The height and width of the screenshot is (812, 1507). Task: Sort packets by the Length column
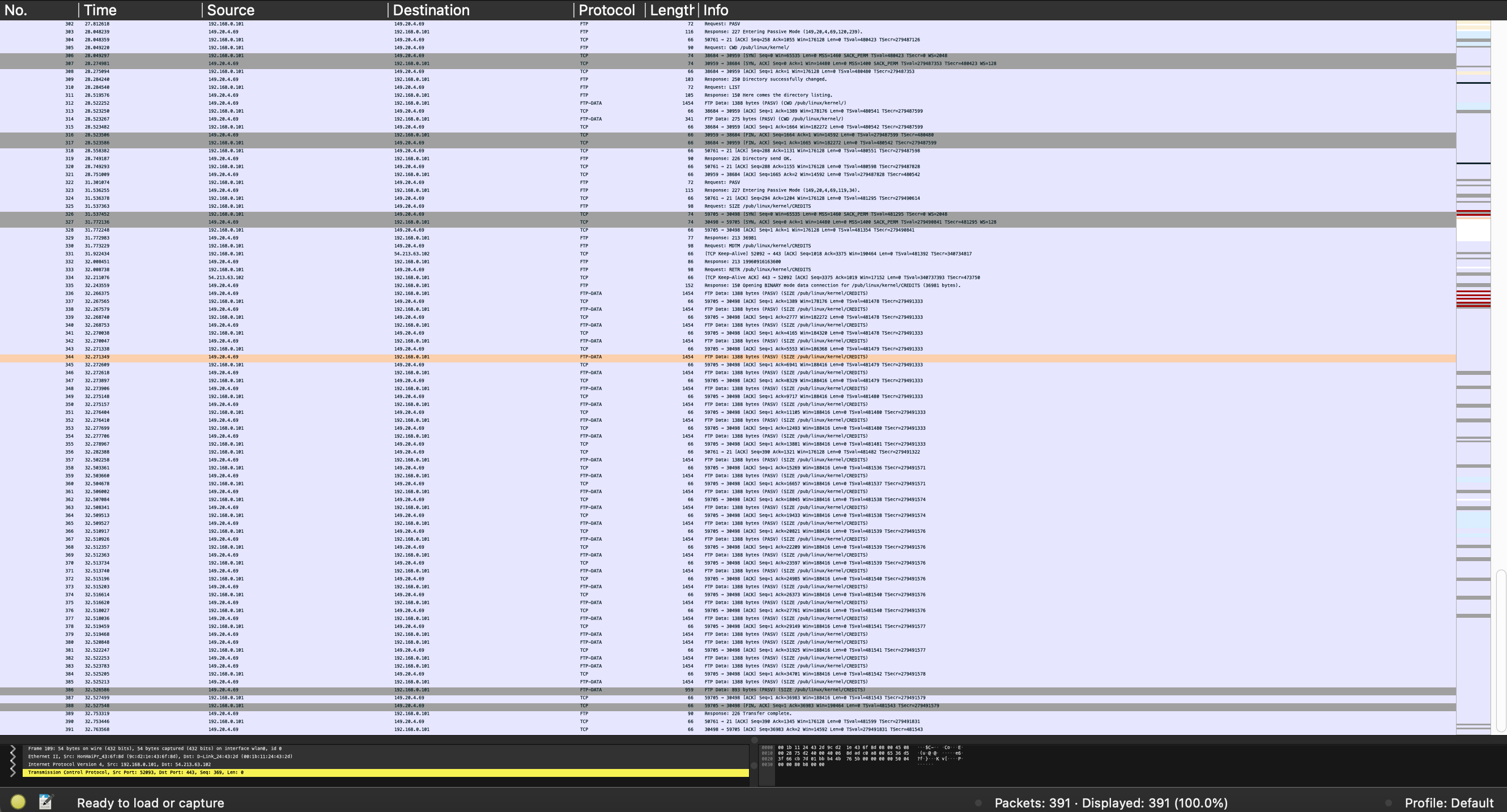(670, 10)
